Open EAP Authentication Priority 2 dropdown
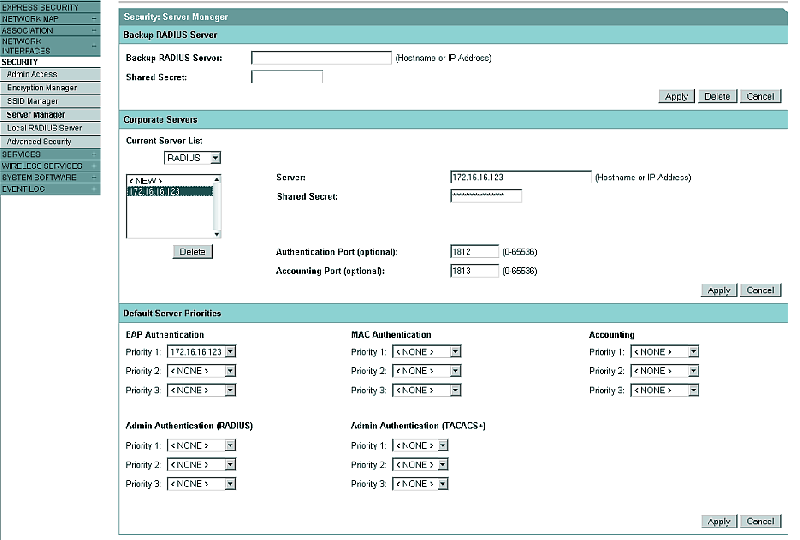This screenshot has width=800, height=540. pyautogui.click(x=202, y=371)
